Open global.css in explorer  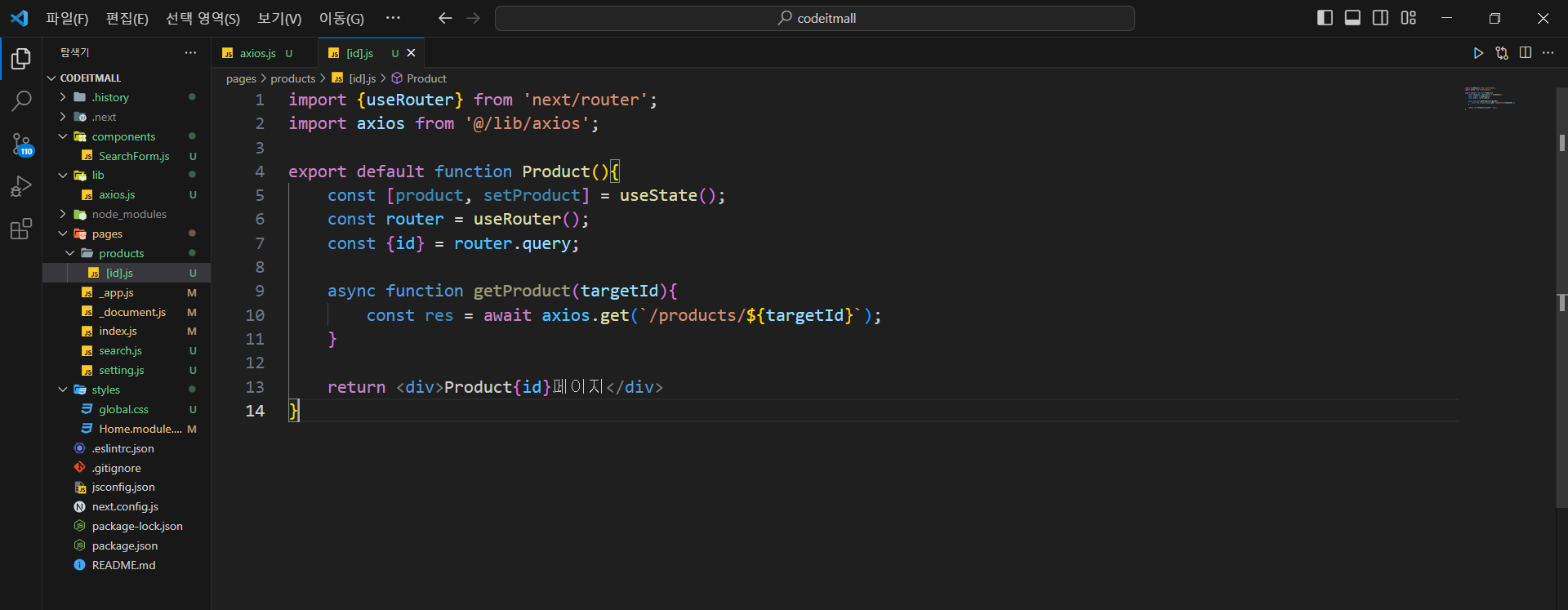pyautogui.click(x=127, y=409)
